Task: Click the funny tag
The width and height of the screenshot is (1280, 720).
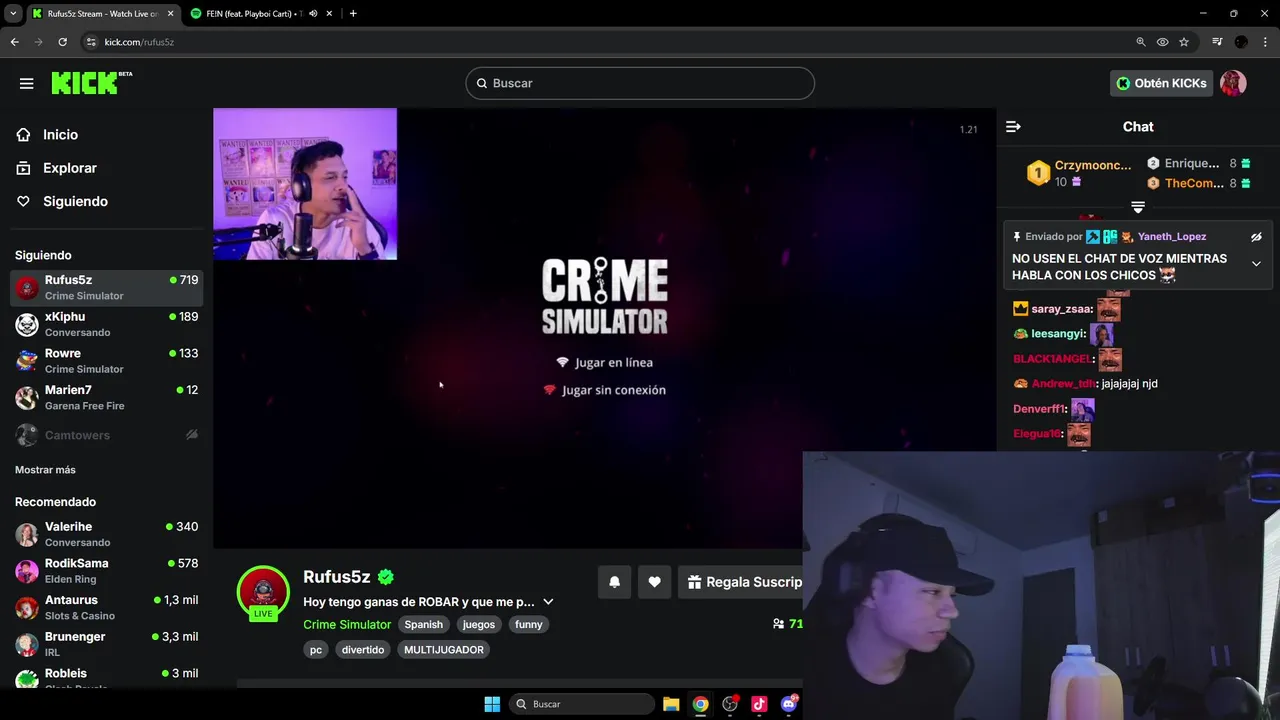Action: [x=529, y=625]
